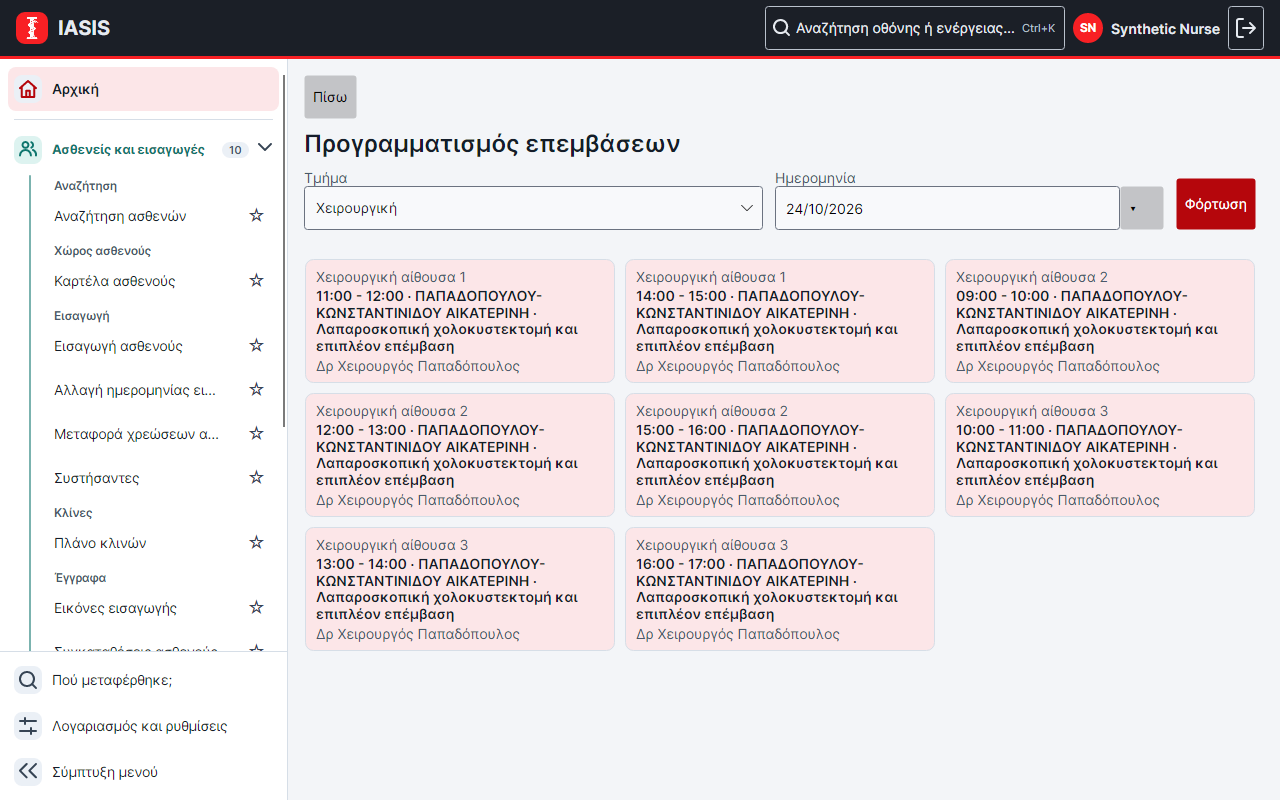Click the Ημερομηνία field with 24/10/2026
The height and width of the screenshot is (800, 1280).
(x=947, y=208)
